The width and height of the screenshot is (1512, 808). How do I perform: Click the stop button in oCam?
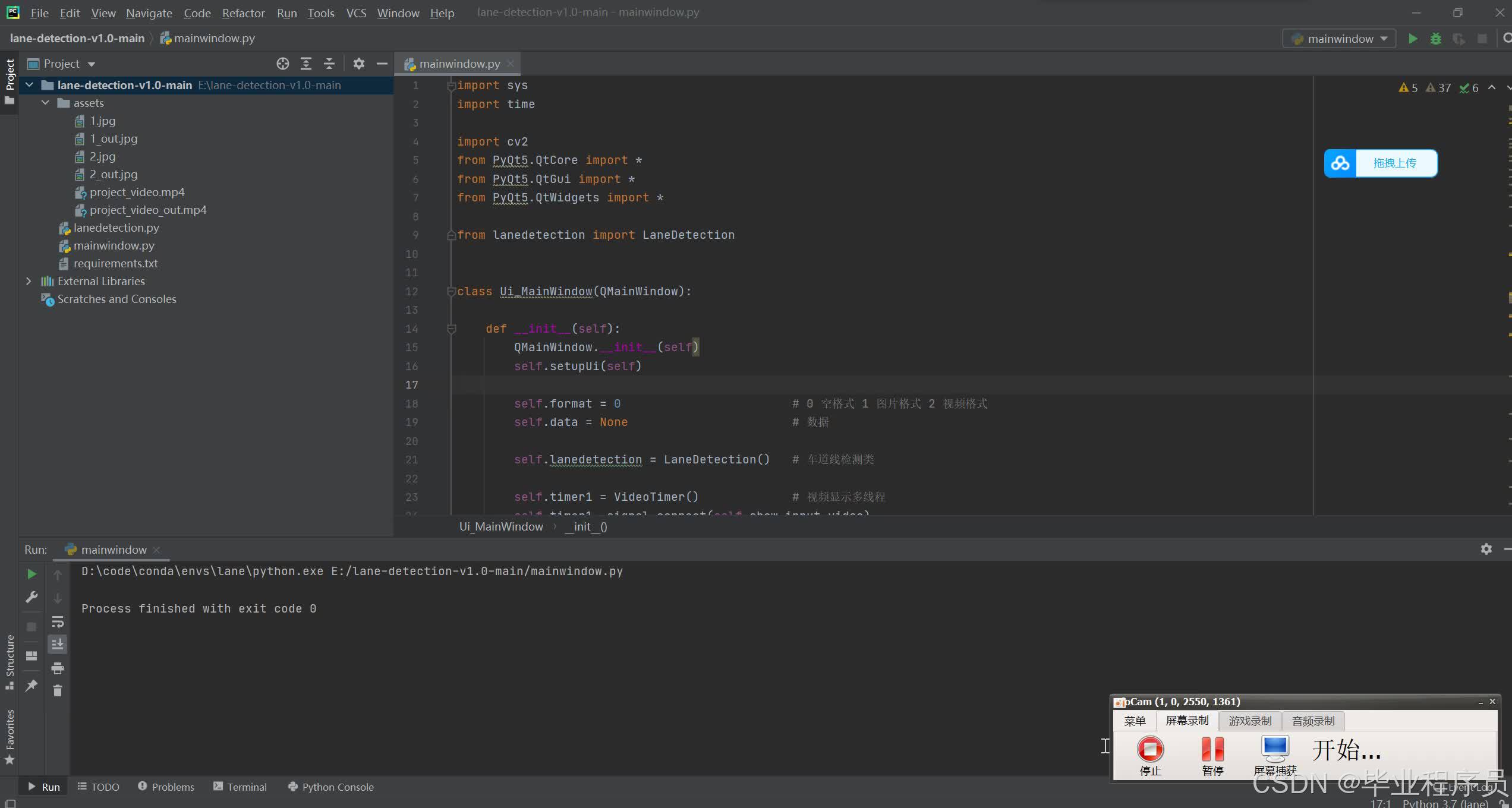point(1150,755)
